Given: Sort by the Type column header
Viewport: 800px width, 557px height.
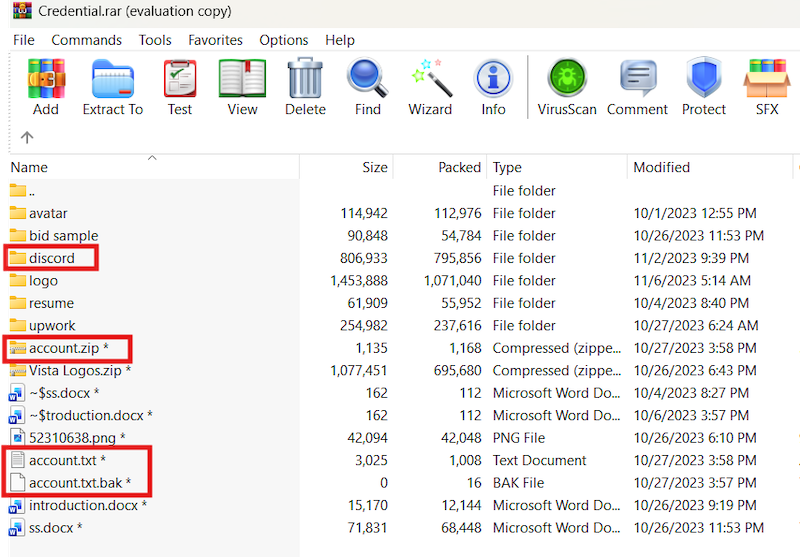Looking at the screenshot, I should 557,167.
